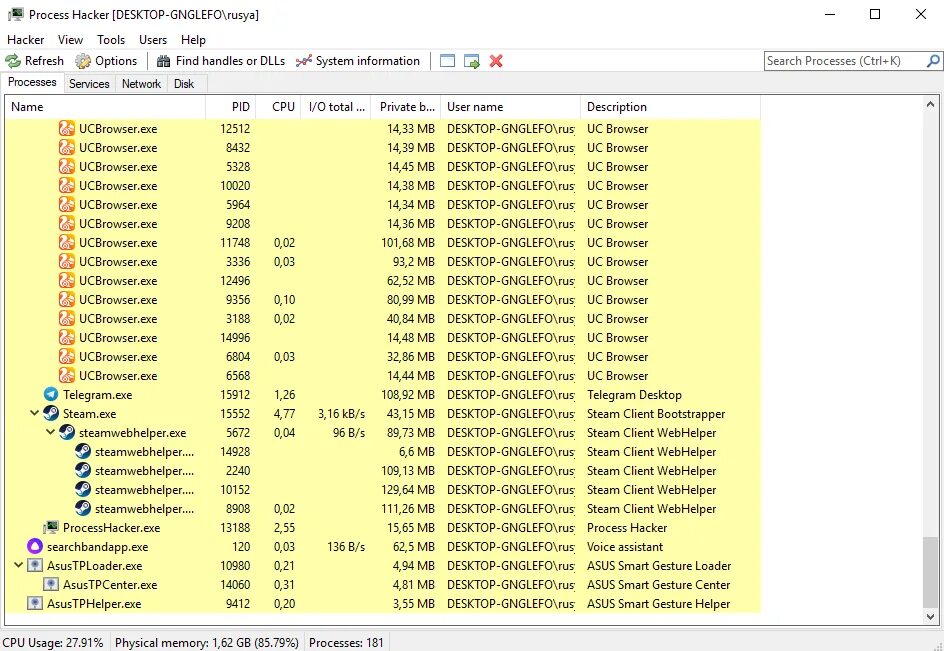This screenshot has width=944, height=651.
Task: Click the Processes: 181 status entry
Action: tap(346, 643)
